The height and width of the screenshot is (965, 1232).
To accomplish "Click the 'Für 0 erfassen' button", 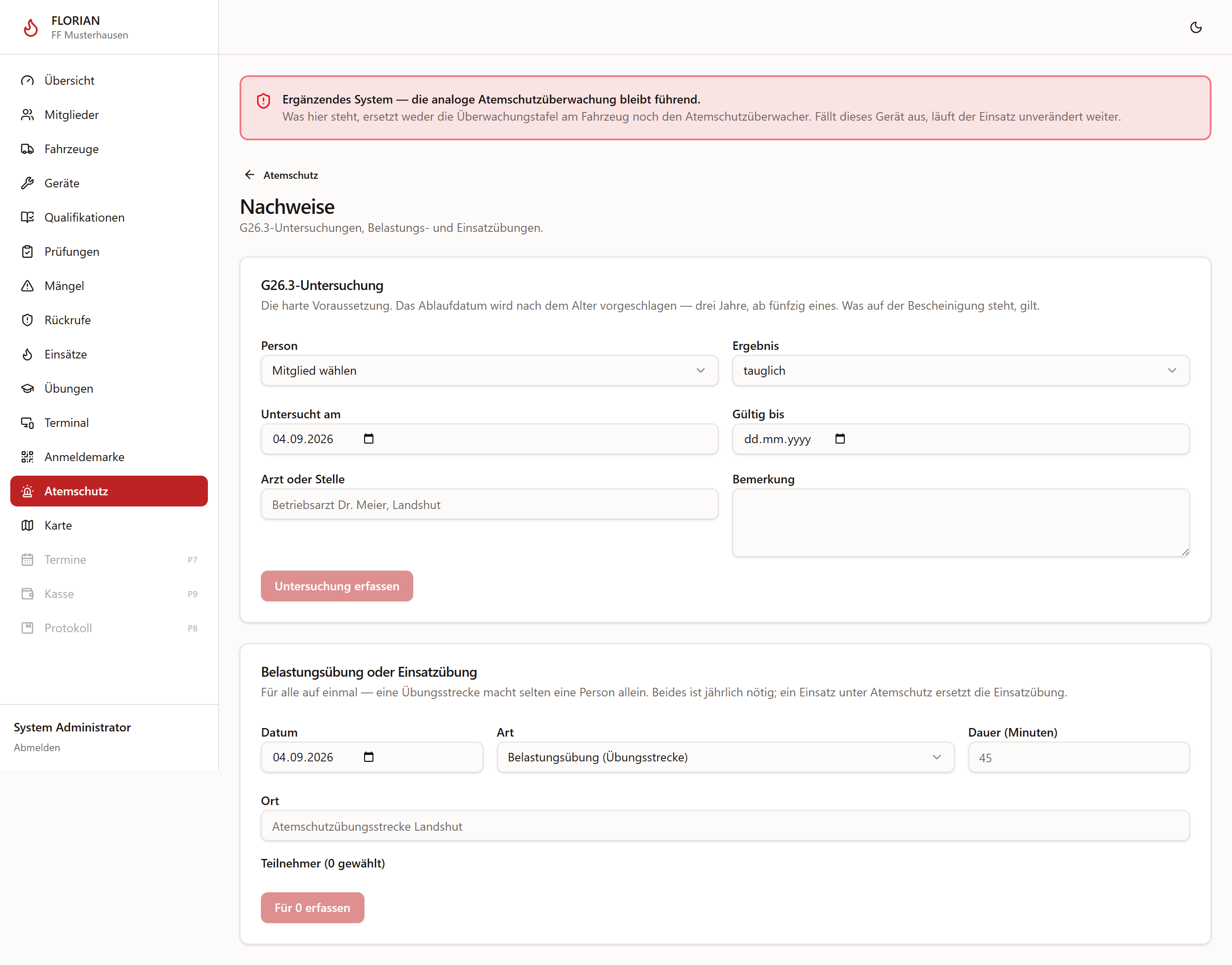I will 312,907.
